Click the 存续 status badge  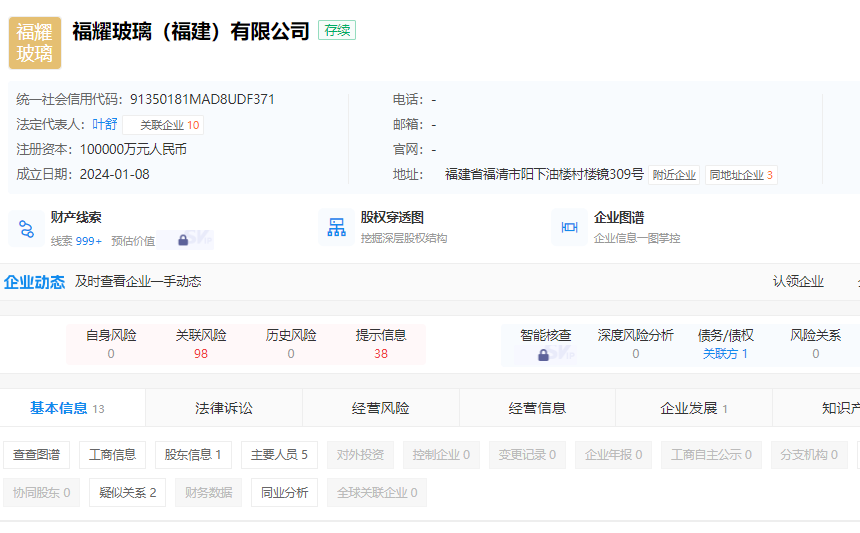[x=337, y=30]
